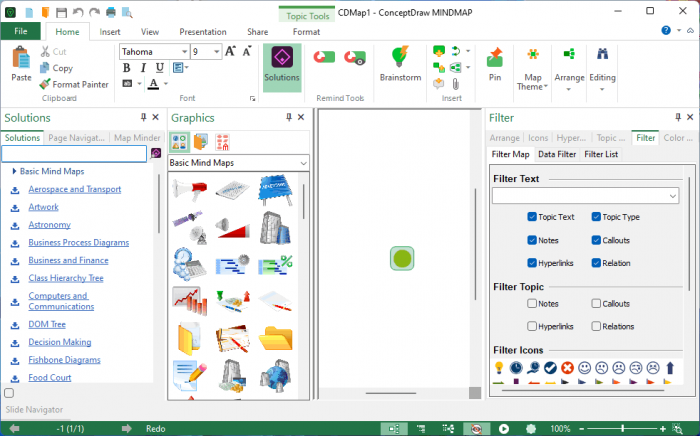Switch to the Insert ribbon tab

[110, 32]
